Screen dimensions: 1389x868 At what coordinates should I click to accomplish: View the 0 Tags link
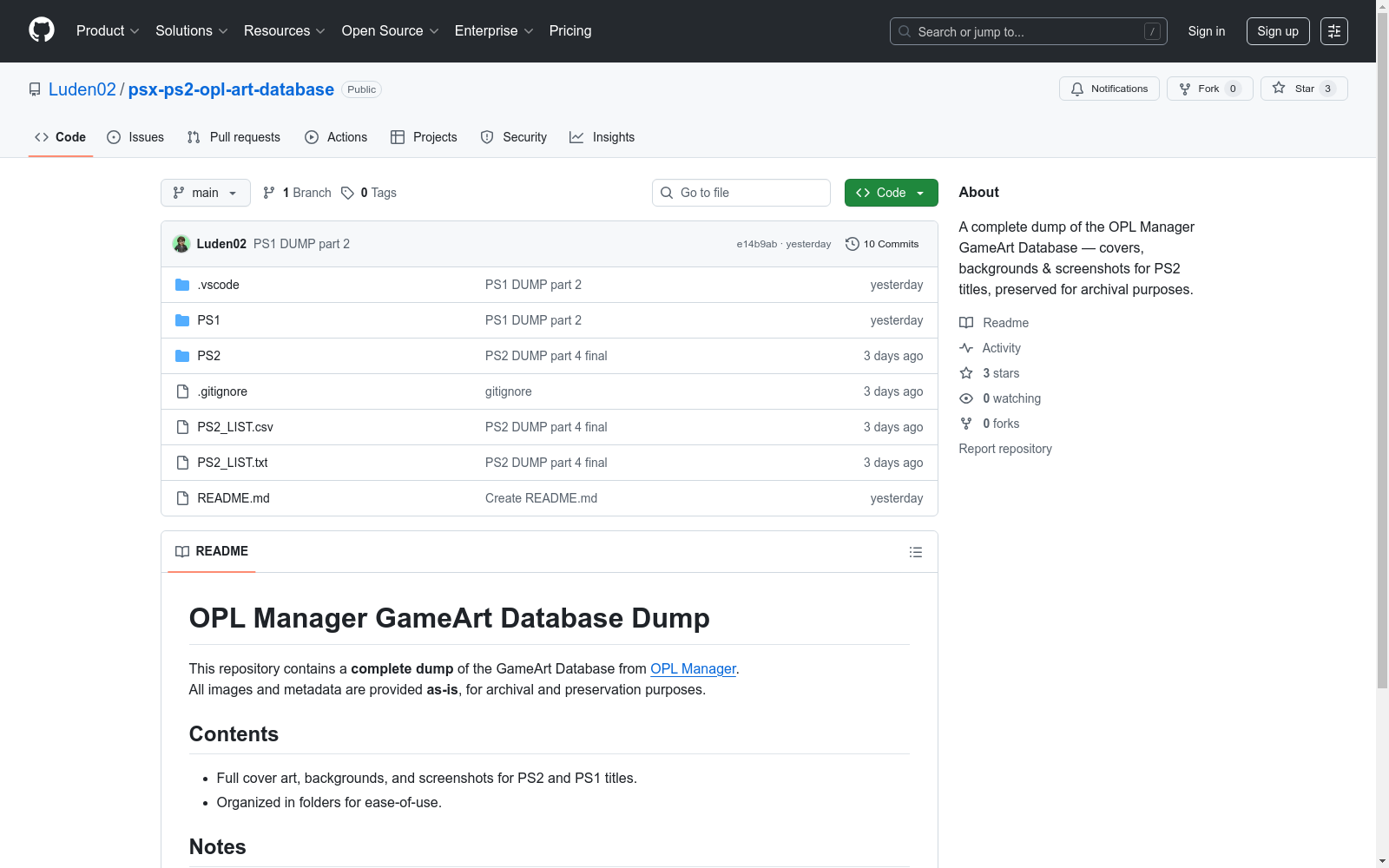pos(369,193)
